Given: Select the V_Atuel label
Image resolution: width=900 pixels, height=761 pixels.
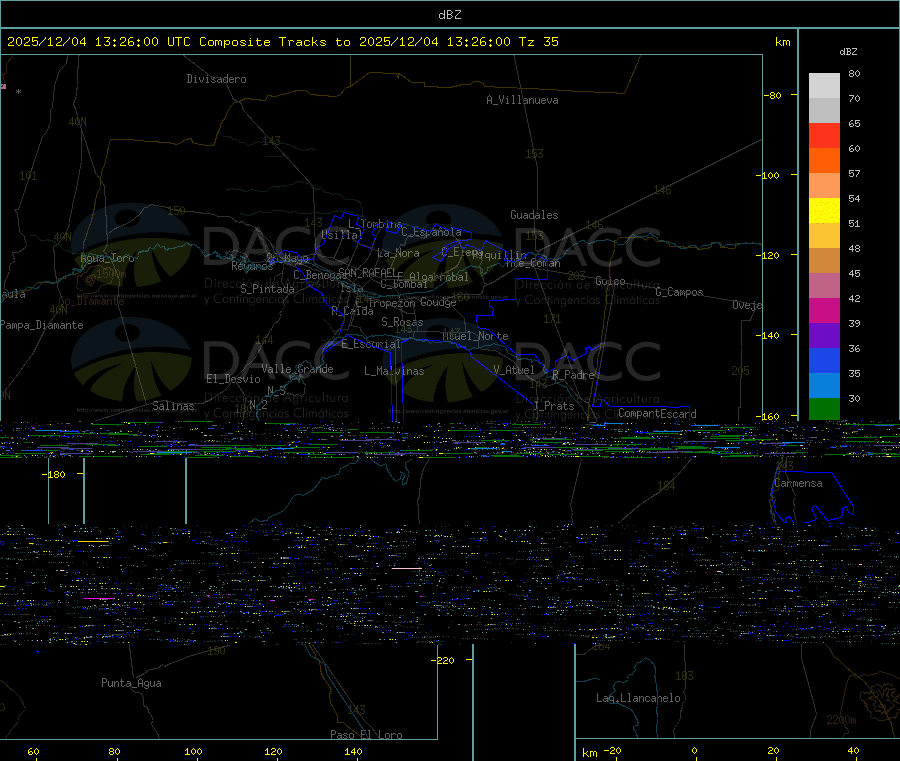Looking at the screenshot, I should (514, 370).
